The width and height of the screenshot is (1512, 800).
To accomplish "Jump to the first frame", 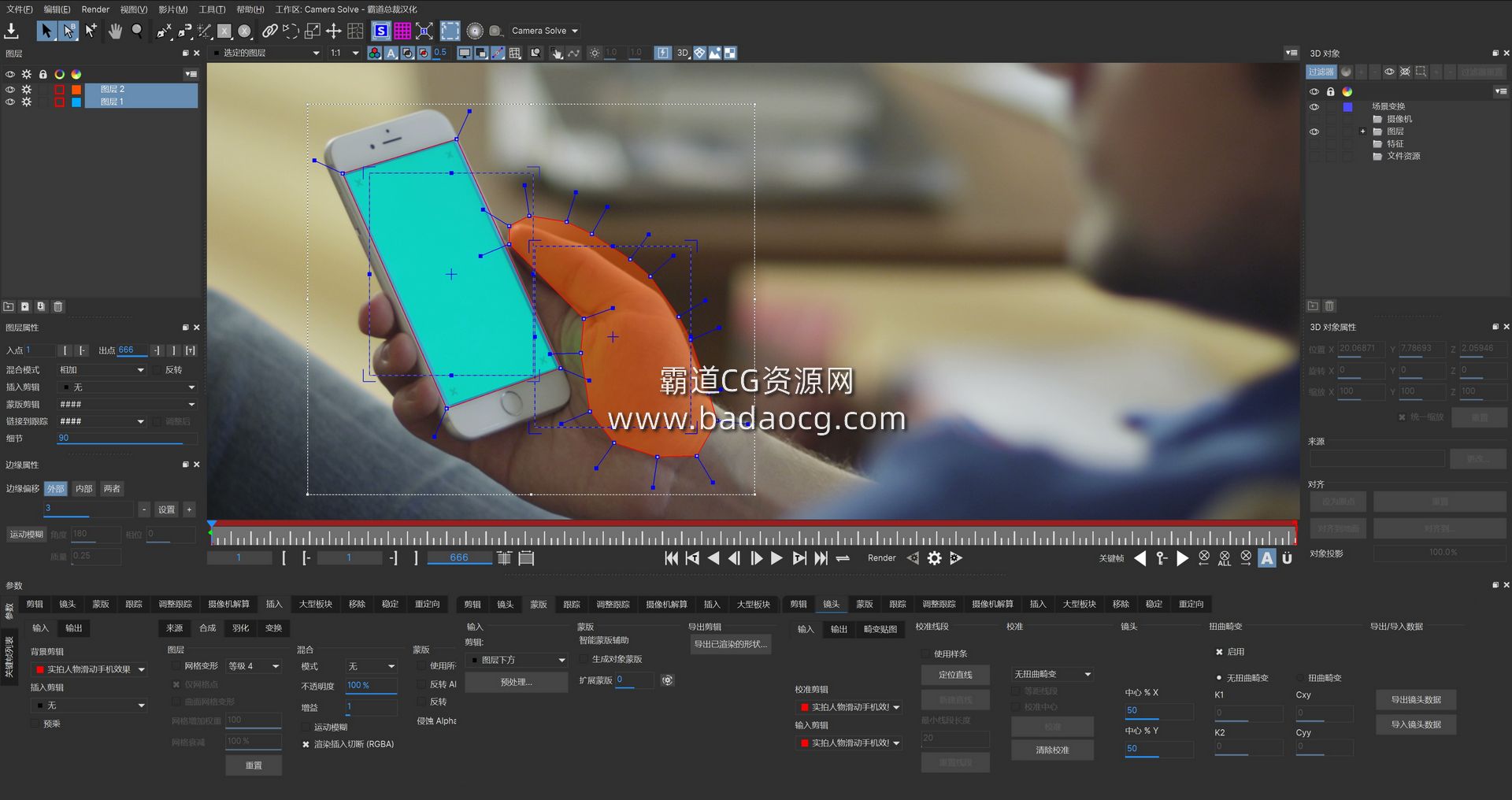I will (671, 558).
